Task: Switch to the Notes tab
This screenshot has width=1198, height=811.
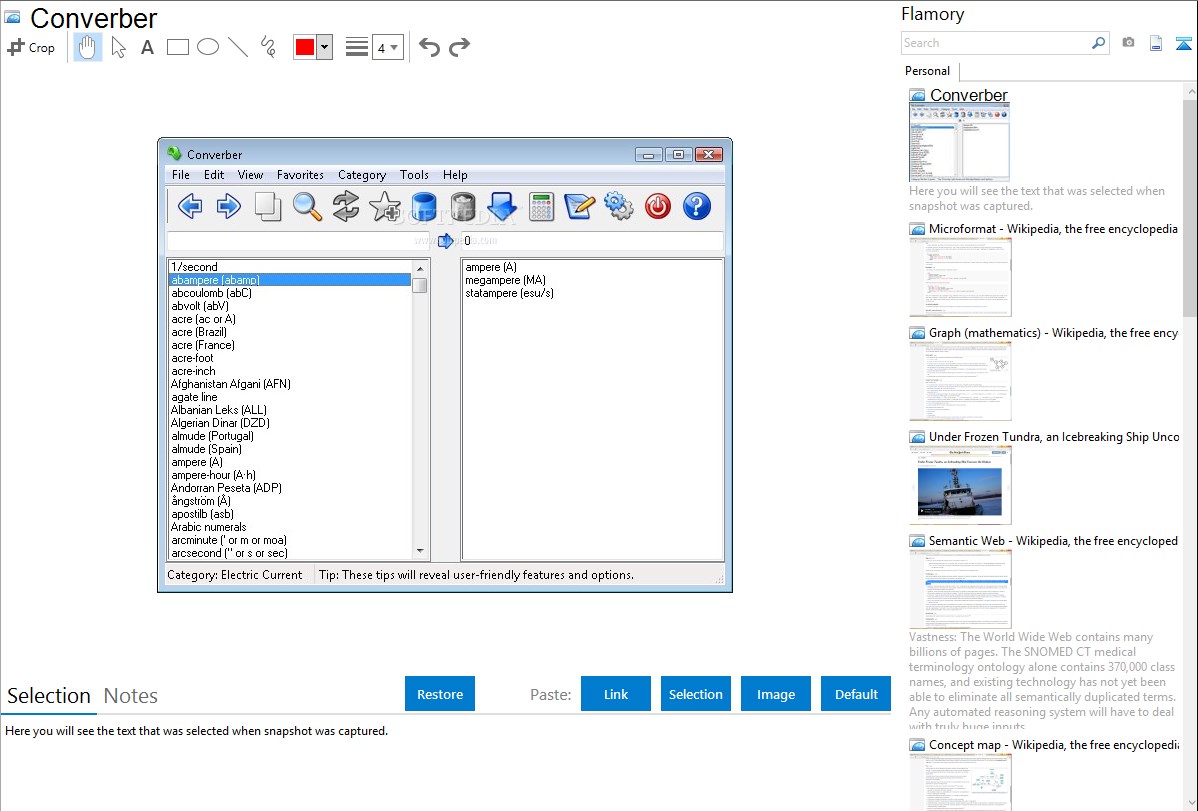Action: (131, 696)
